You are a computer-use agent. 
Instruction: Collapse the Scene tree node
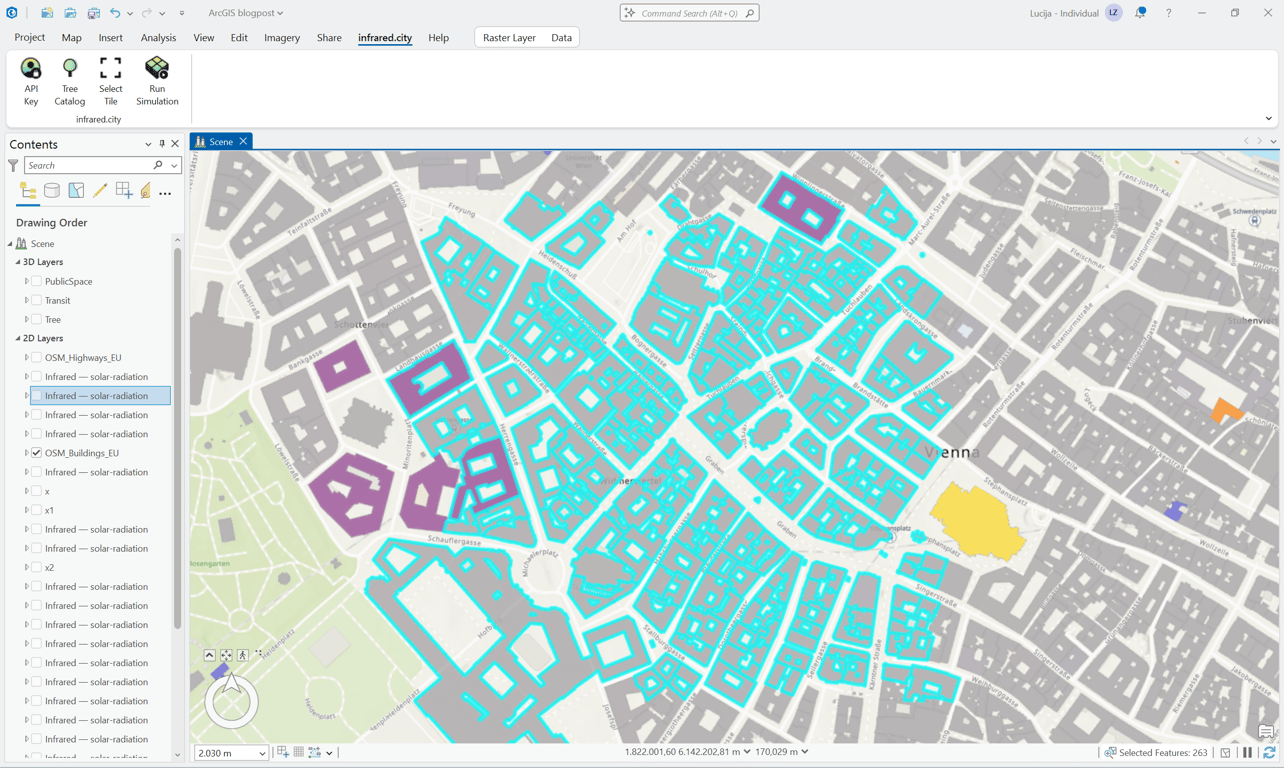click(10, 244)
